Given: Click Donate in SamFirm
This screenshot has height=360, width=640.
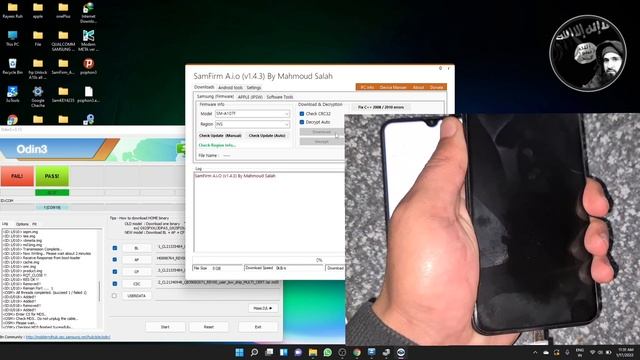Looking at the screenshot, I should 436,87.
